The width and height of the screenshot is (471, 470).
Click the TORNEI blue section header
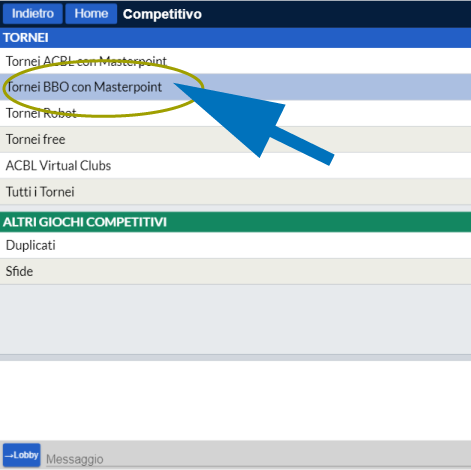235,38
